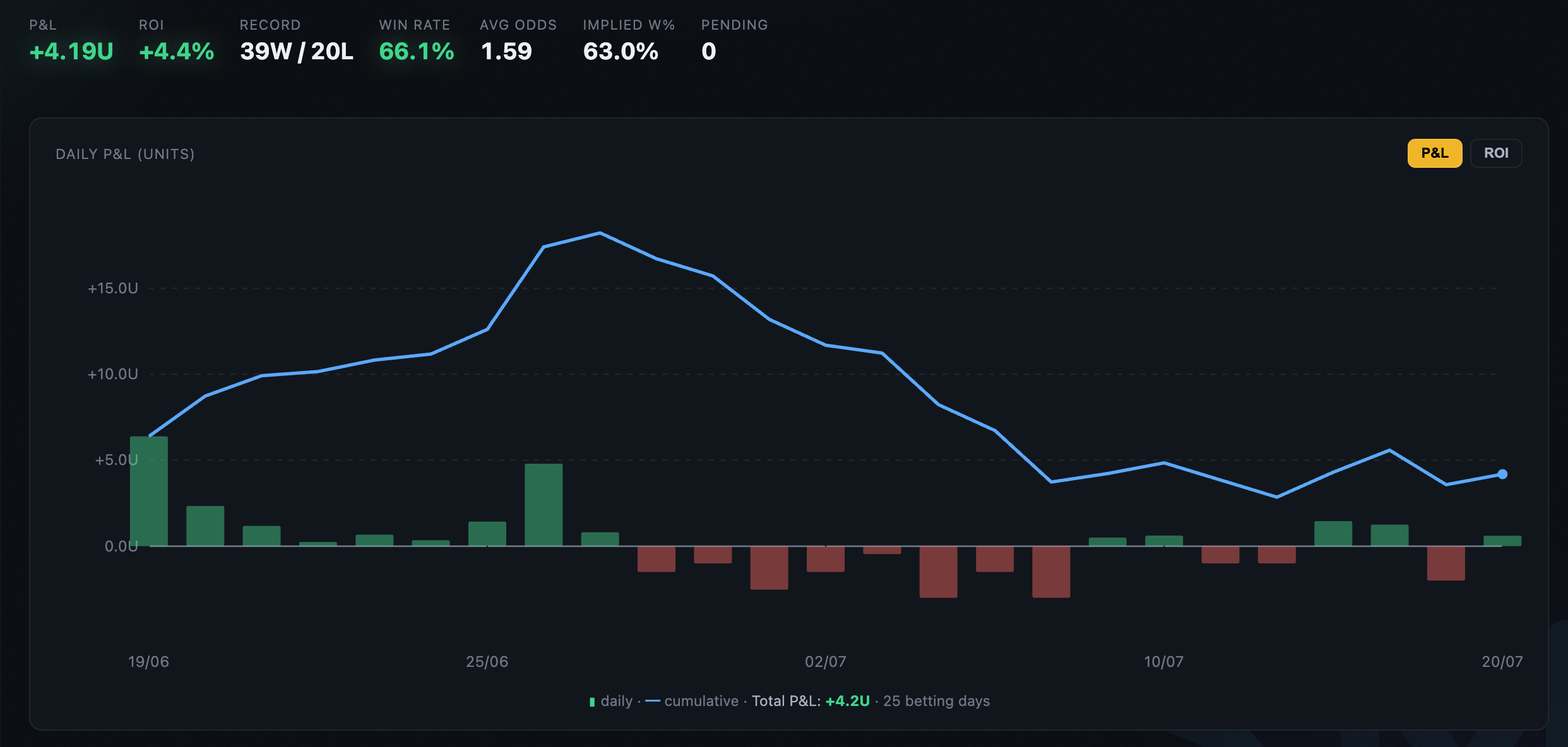1568x747 pixels.
Task: Click the "02/07" date label
Action: click(x=826, y=662)
